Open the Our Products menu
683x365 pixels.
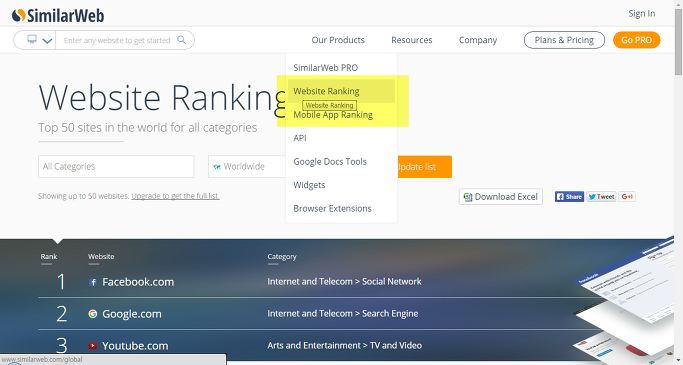coord(338,40)
